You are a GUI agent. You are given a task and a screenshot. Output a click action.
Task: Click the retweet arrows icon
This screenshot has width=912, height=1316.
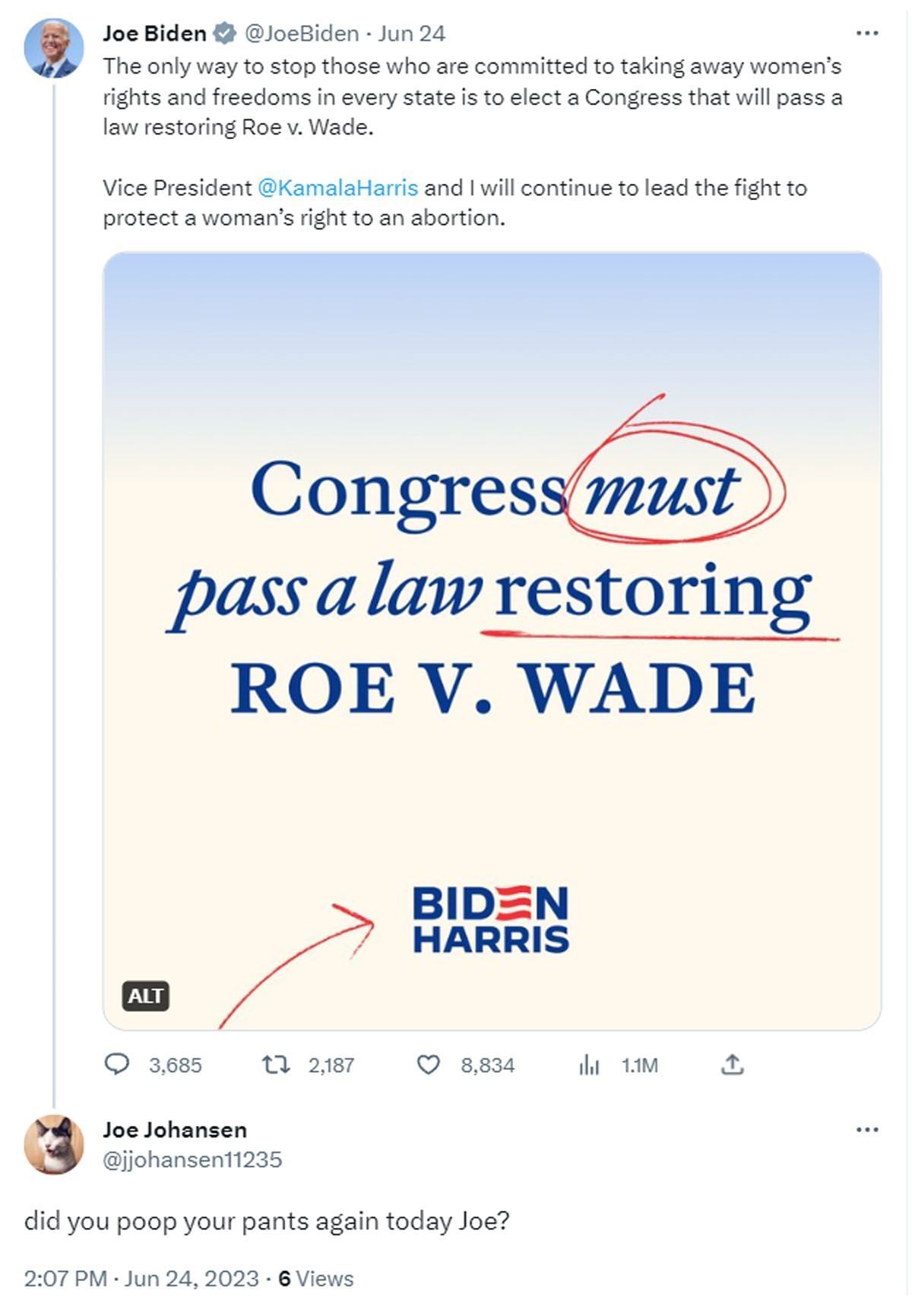pyautogui.click(x=275, y=1064)
